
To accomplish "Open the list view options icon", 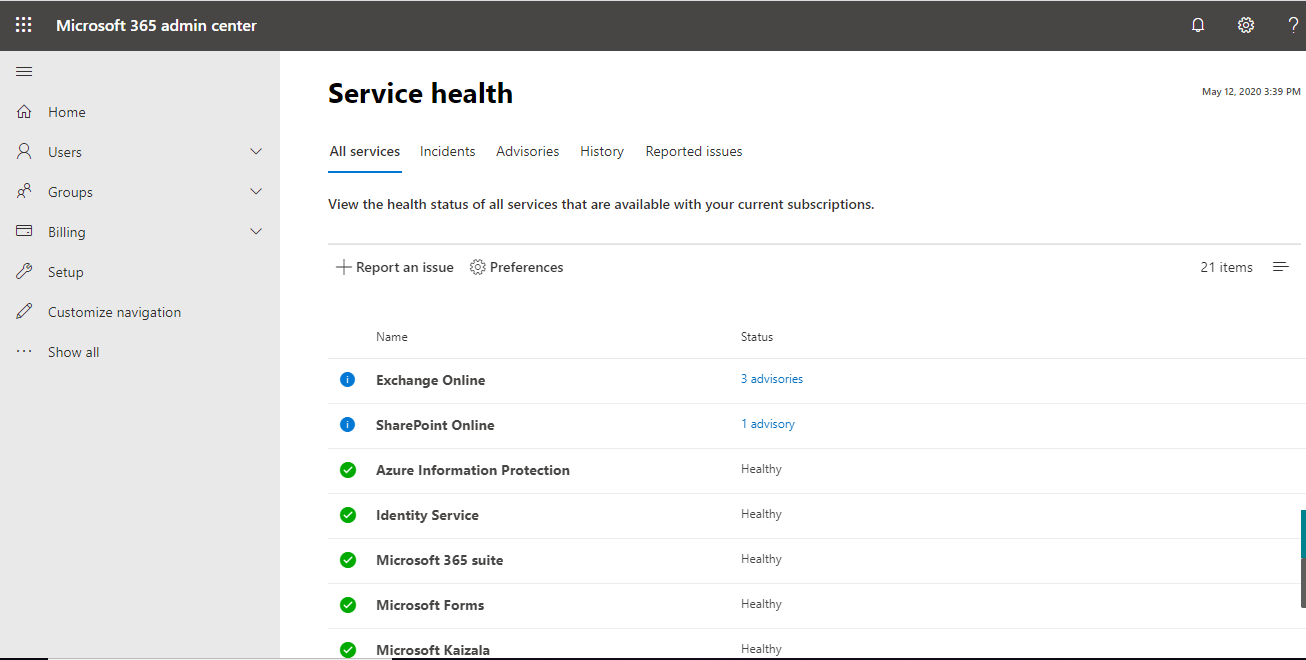I will (1280, 267).
